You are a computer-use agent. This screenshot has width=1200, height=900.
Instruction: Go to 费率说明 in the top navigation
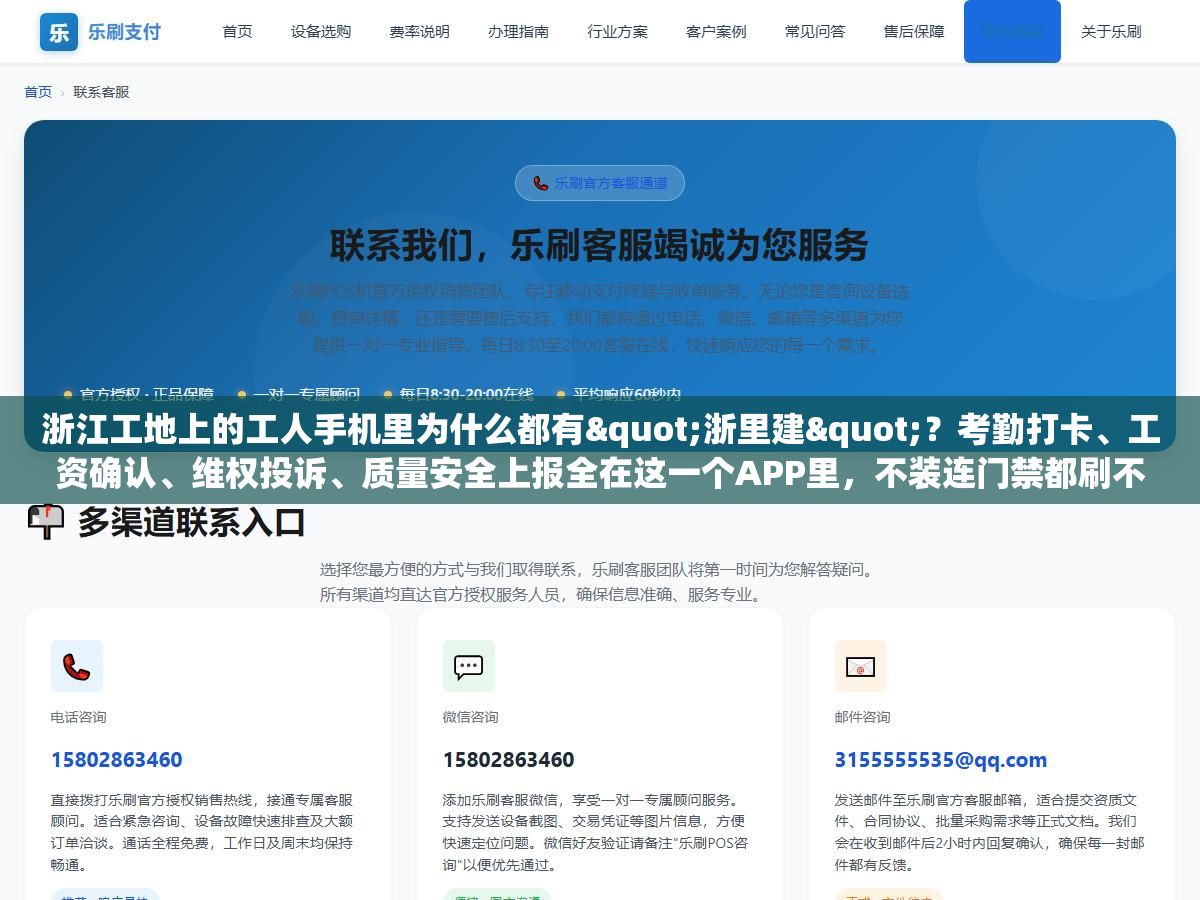[419, 32]
